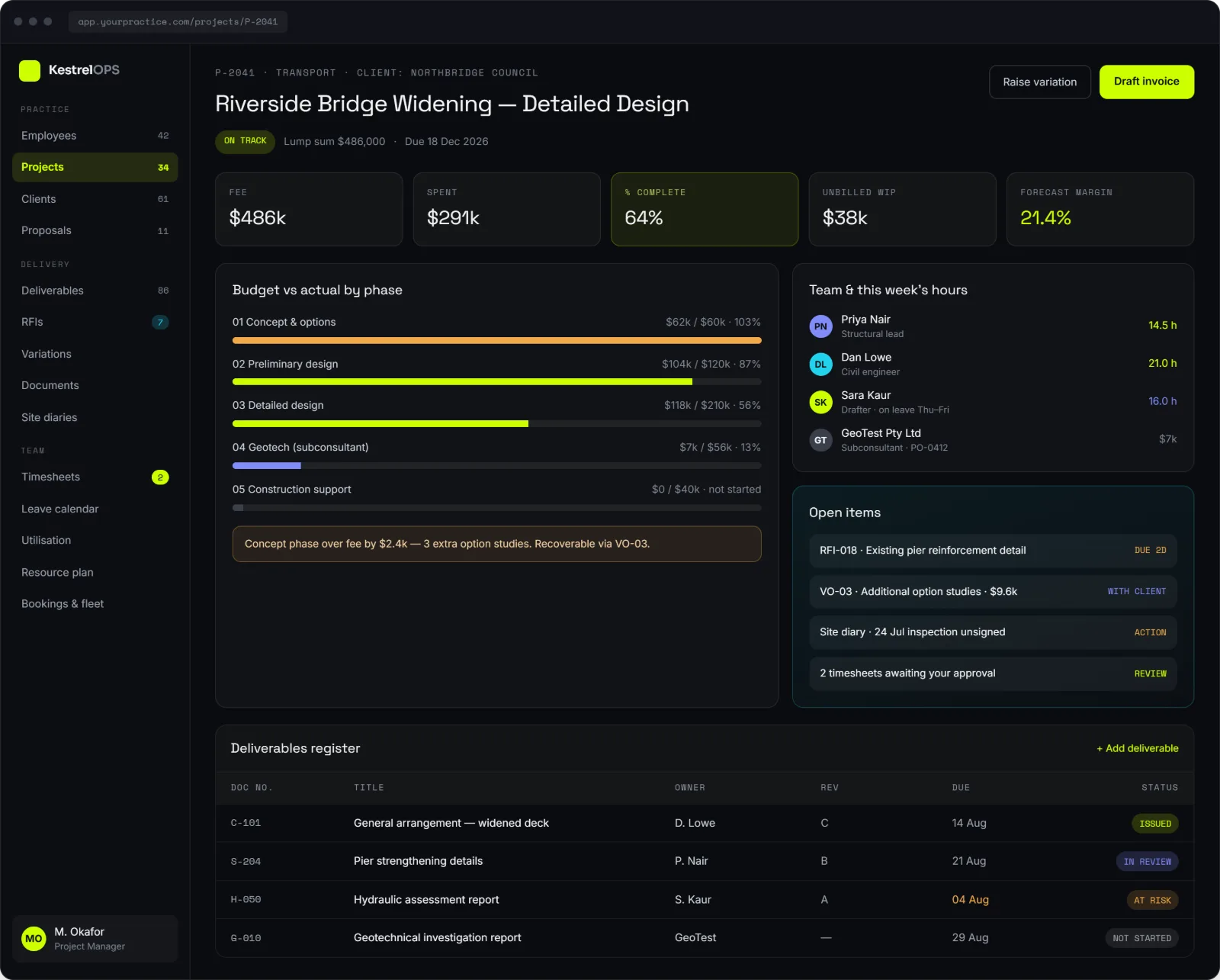Click 04 Geotech subconsultant progress bar
This screenshot has width=1220, height=980.
(496, 465)
